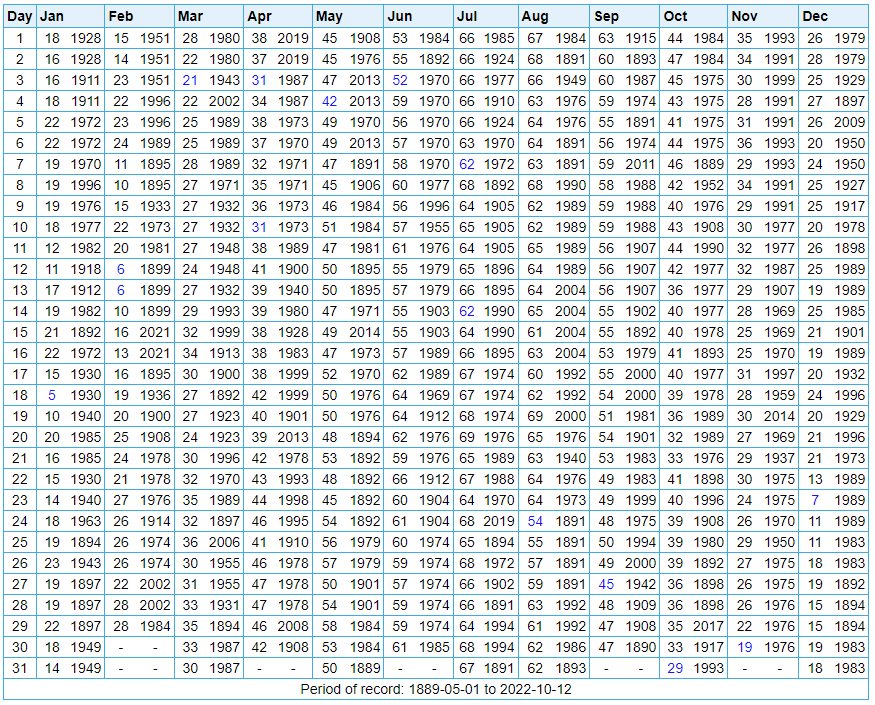Open blue value 19 in Nov, day 30

pos(744,647)
